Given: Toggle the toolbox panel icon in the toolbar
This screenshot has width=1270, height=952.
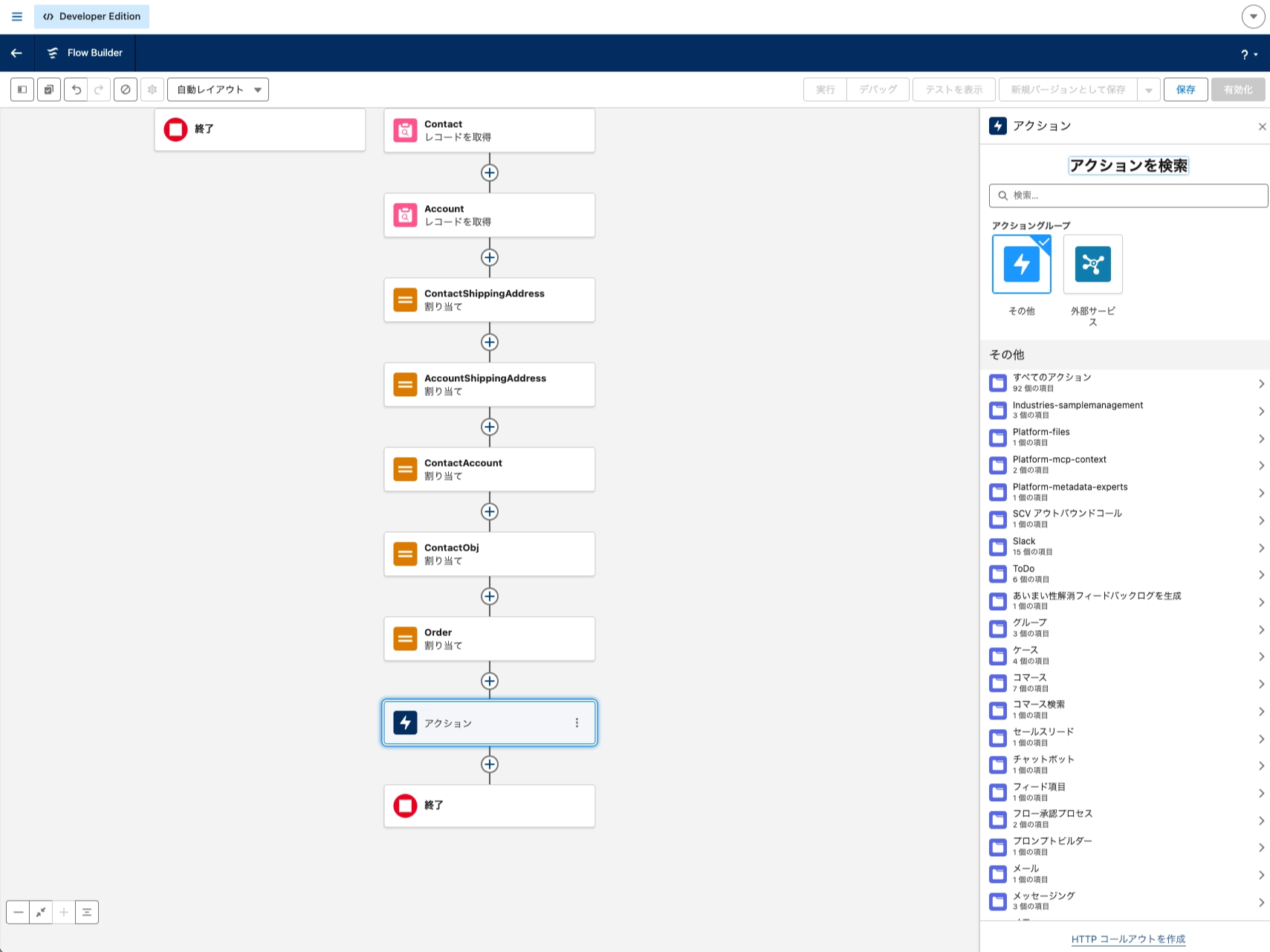Looking at the screenshot, I should coord(22,90).
